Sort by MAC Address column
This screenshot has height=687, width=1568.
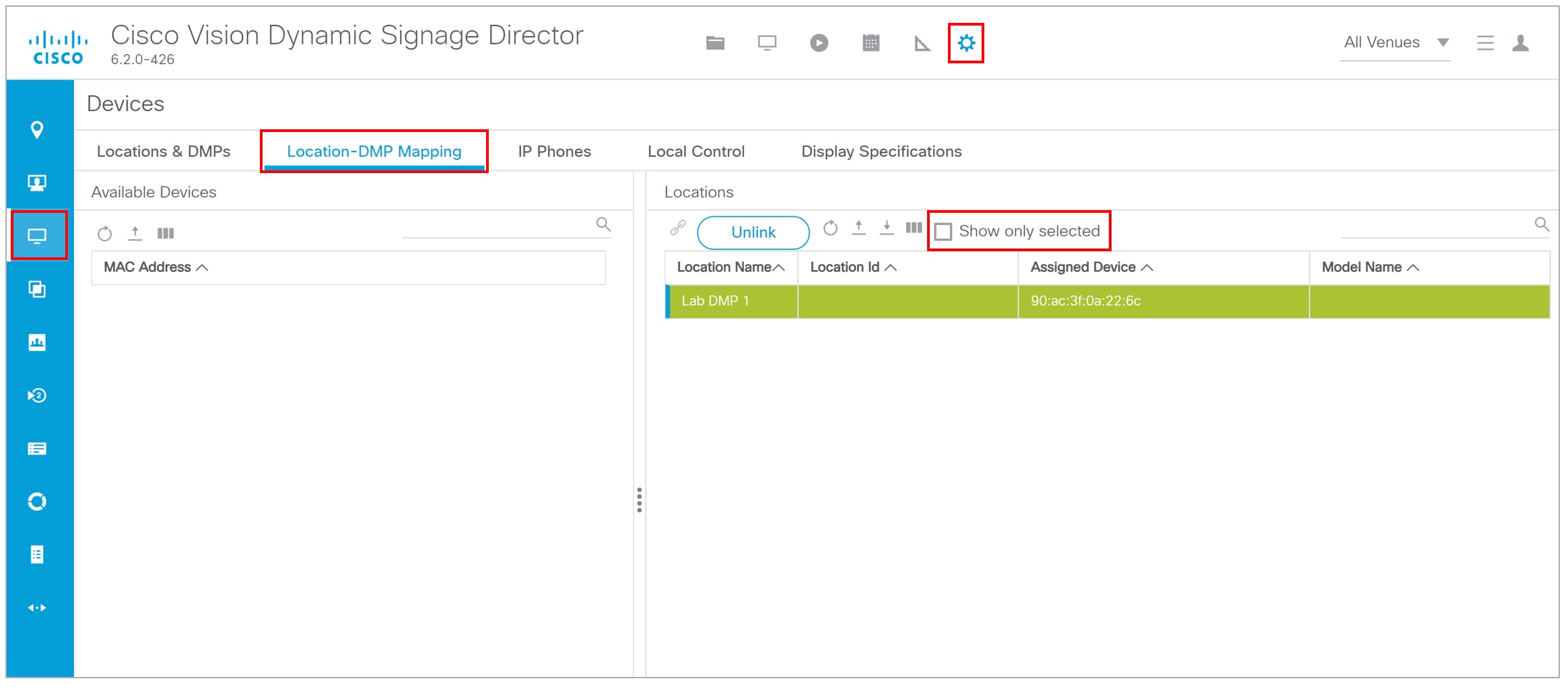[x=156, y=267]
